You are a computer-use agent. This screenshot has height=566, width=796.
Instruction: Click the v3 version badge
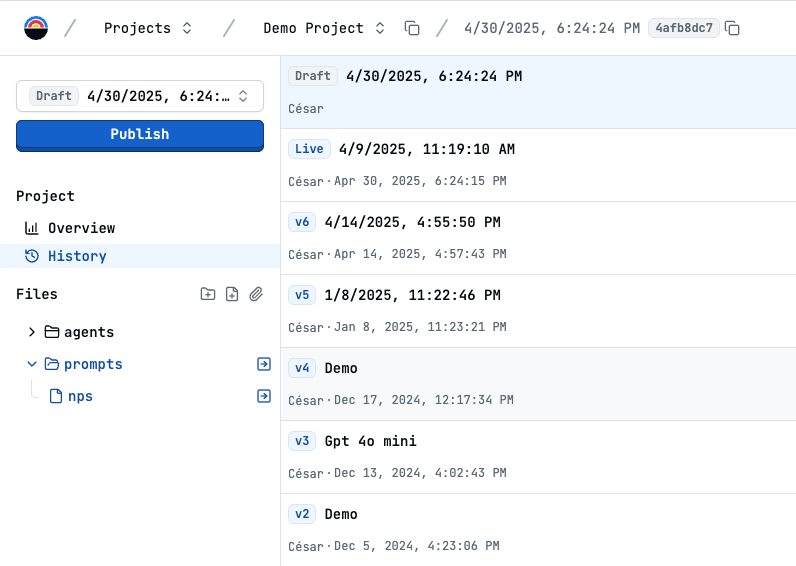coord(302,441)
